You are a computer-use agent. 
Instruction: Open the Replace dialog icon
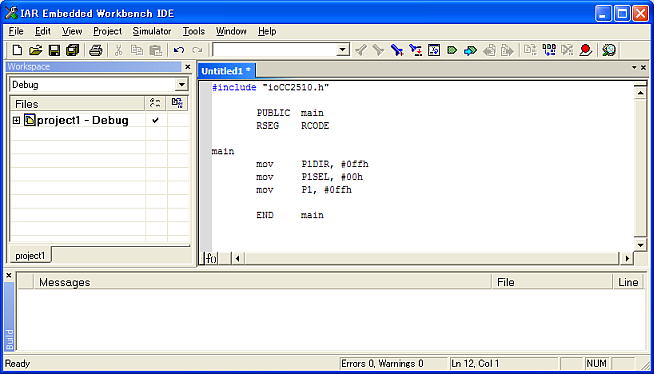tap(415, 50)
